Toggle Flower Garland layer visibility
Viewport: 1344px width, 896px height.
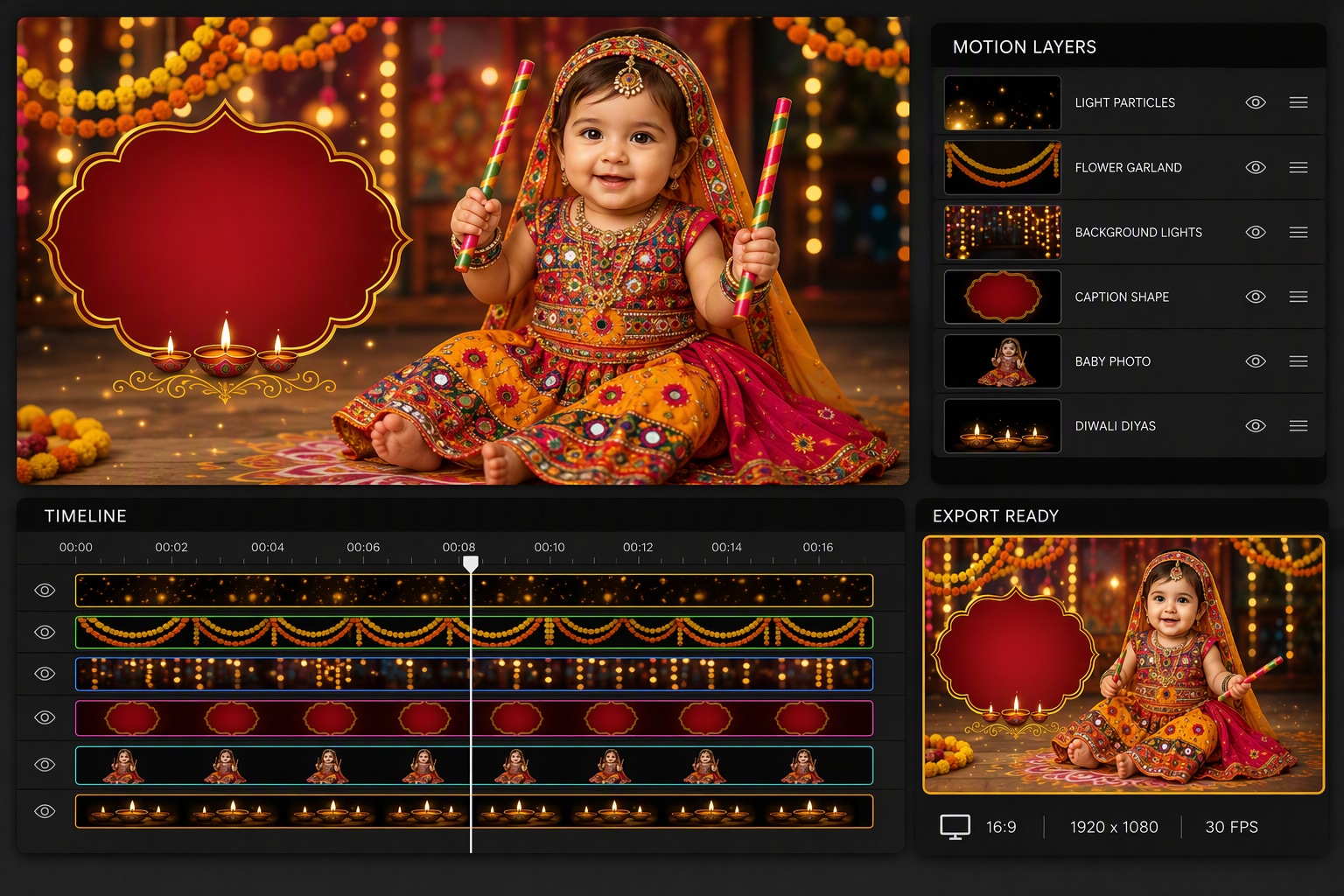[x=1256, y=167]
